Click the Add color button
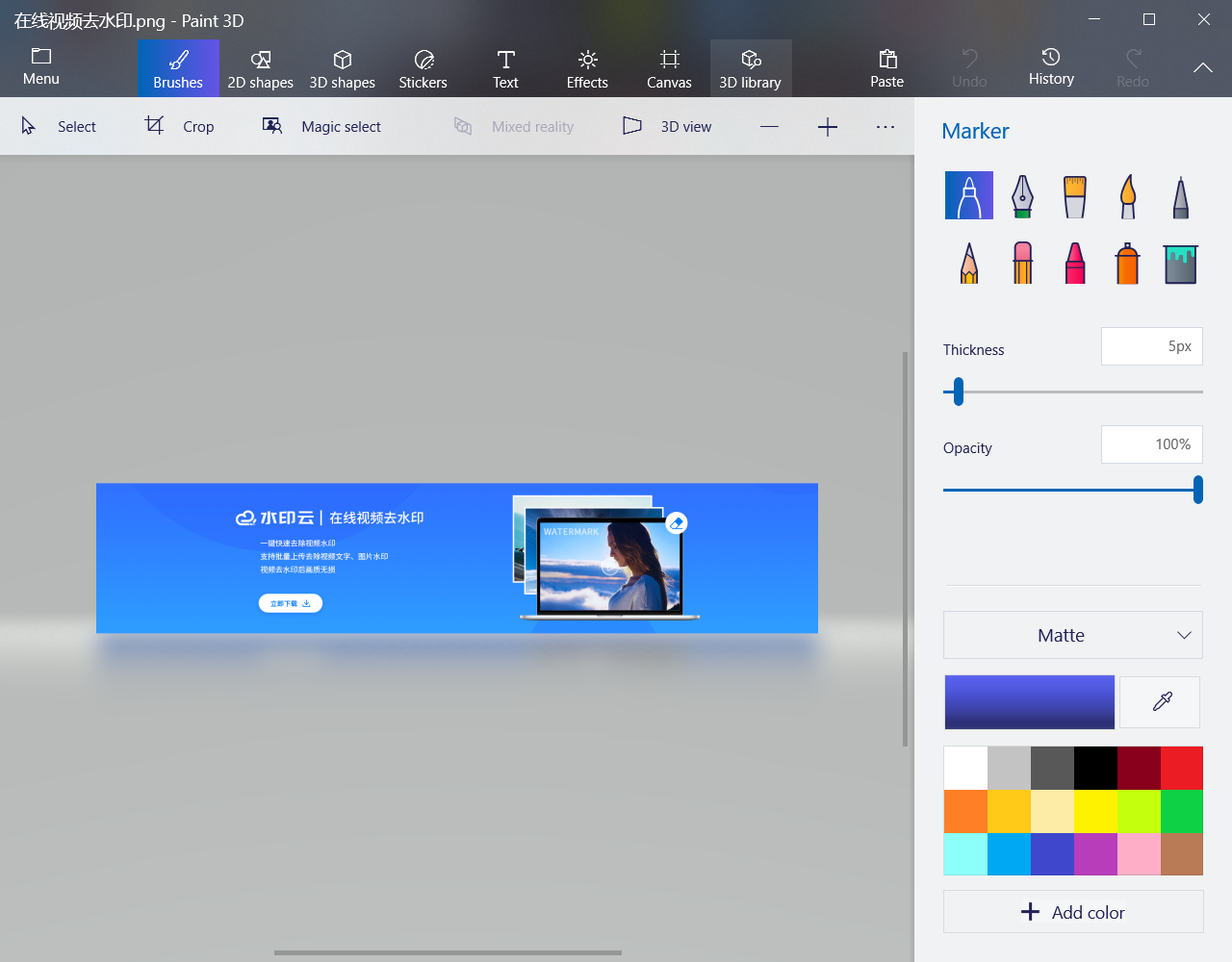The image size is (1232, 962). point(1073,912)
